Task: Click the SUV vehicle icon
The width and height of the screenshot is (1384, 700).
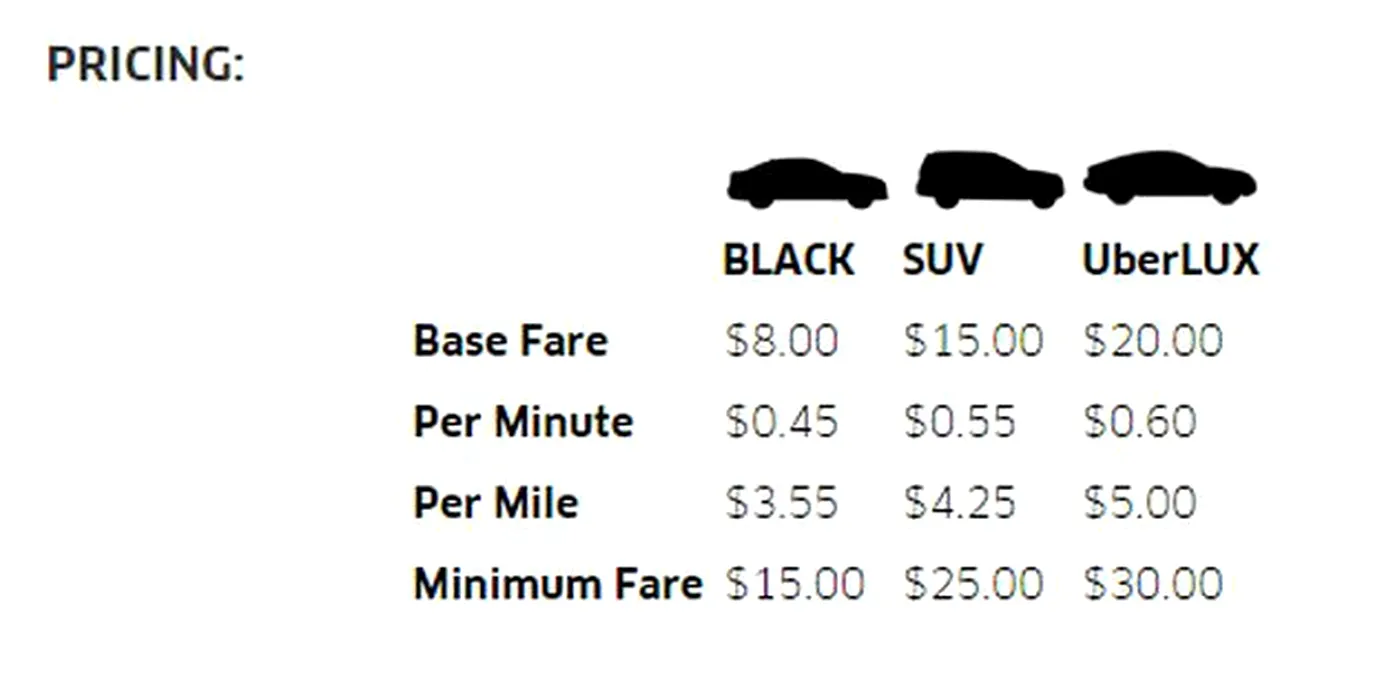Action: point(988,181)
